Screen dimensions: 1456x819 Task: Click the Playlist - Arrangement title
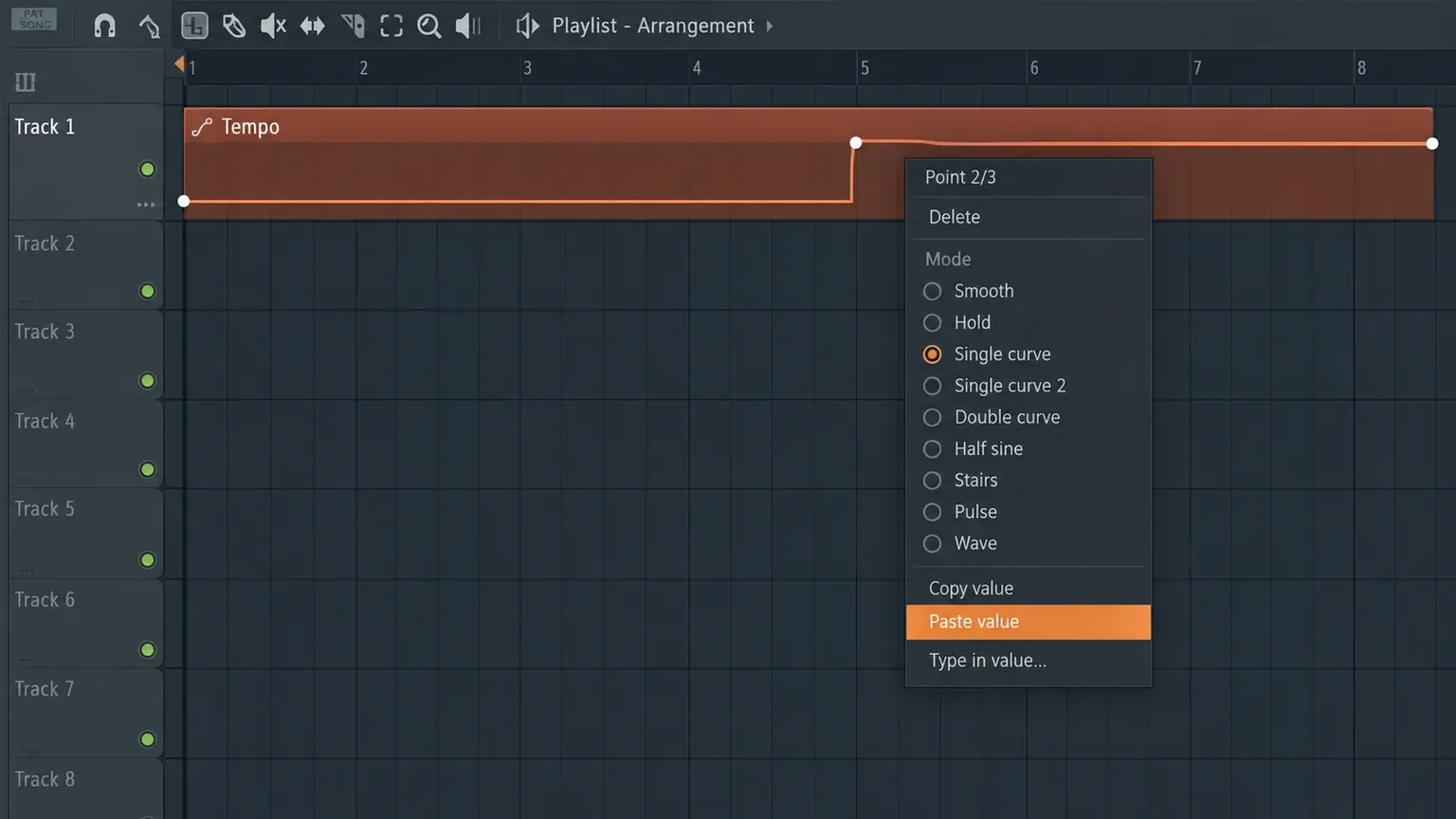[x=653, y=26]
